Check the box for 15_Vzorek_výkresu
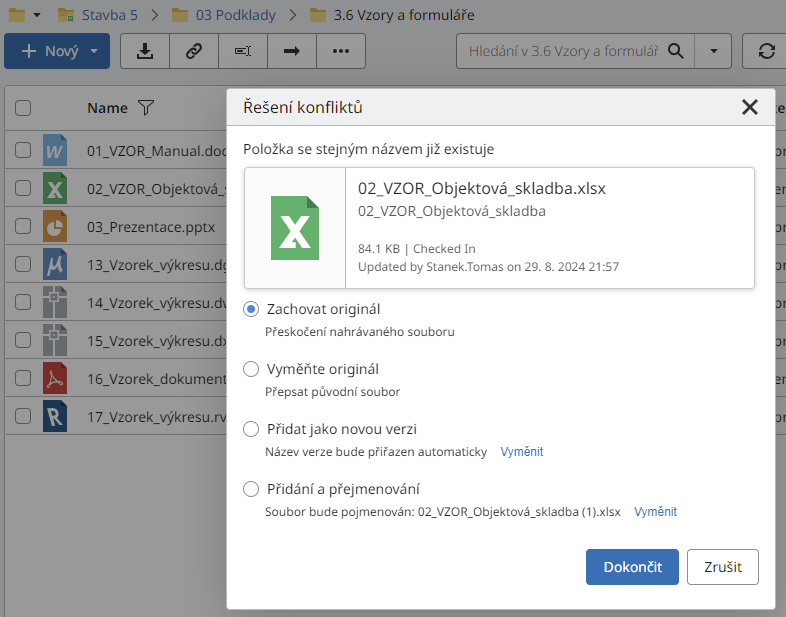This screenshot has width=786, height=617. pyautogui.click(x=23, y=340)
